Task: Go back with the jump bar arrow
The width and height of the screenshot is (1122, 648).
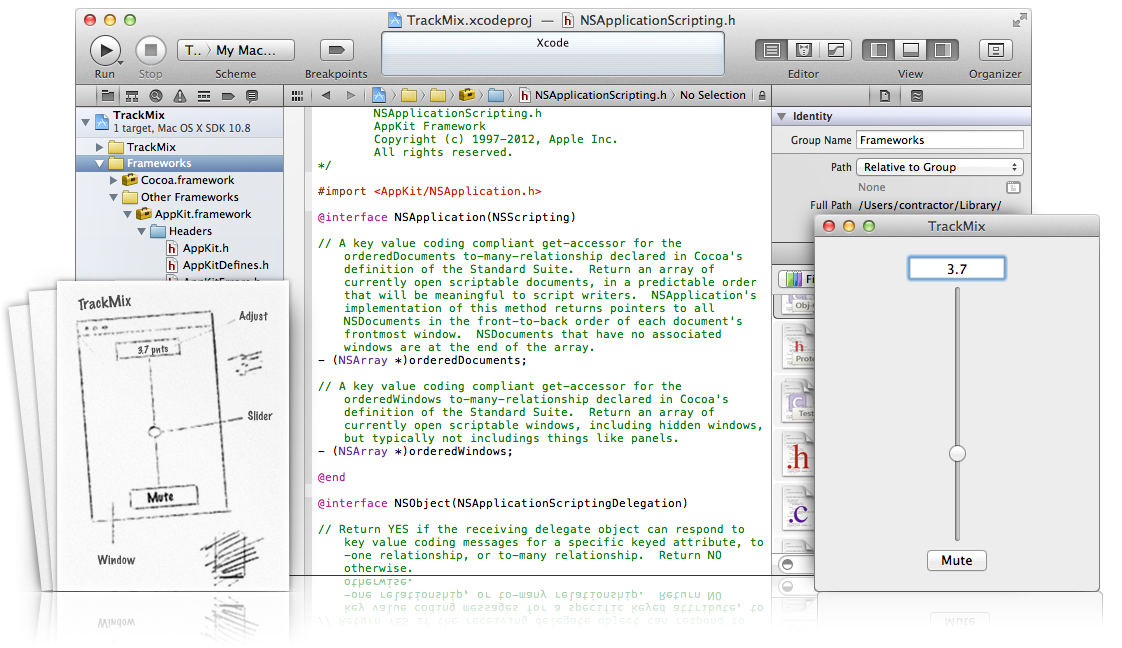Action: 326,96
